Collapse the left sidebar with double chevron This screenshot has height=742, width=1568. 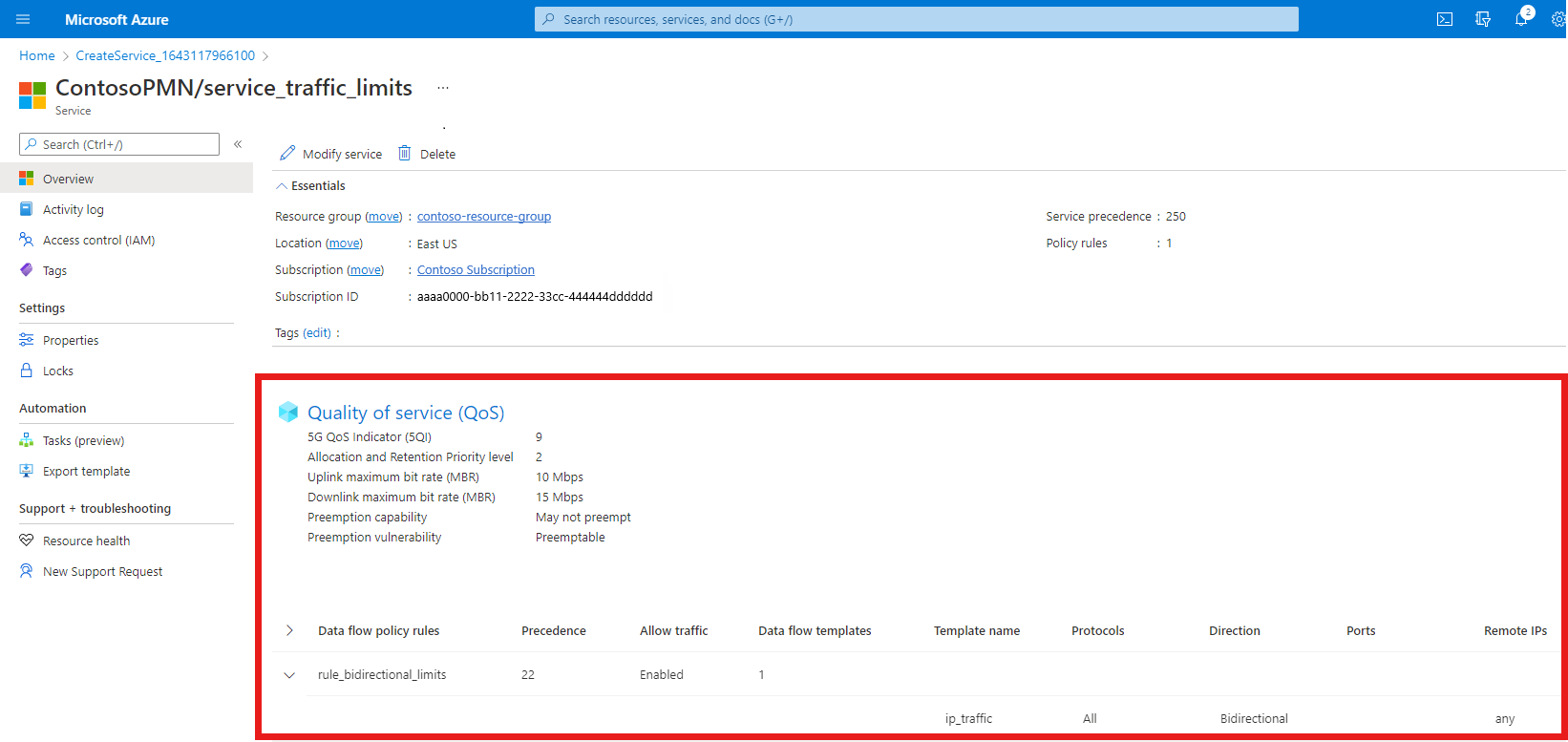[x=238, y=144]
